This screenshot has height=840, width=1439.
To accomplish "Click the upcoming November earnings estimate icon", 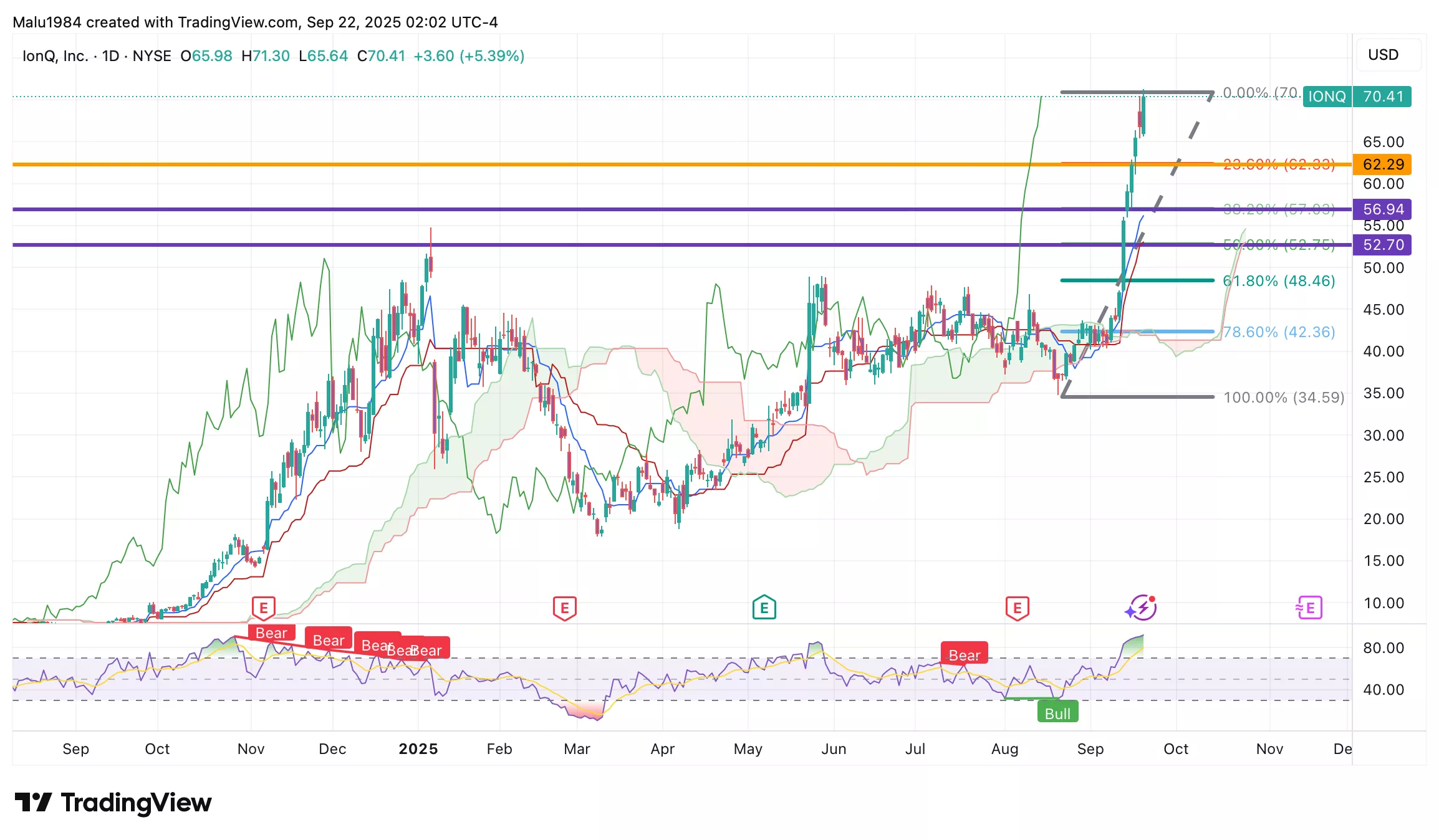I will point(1309,608).
